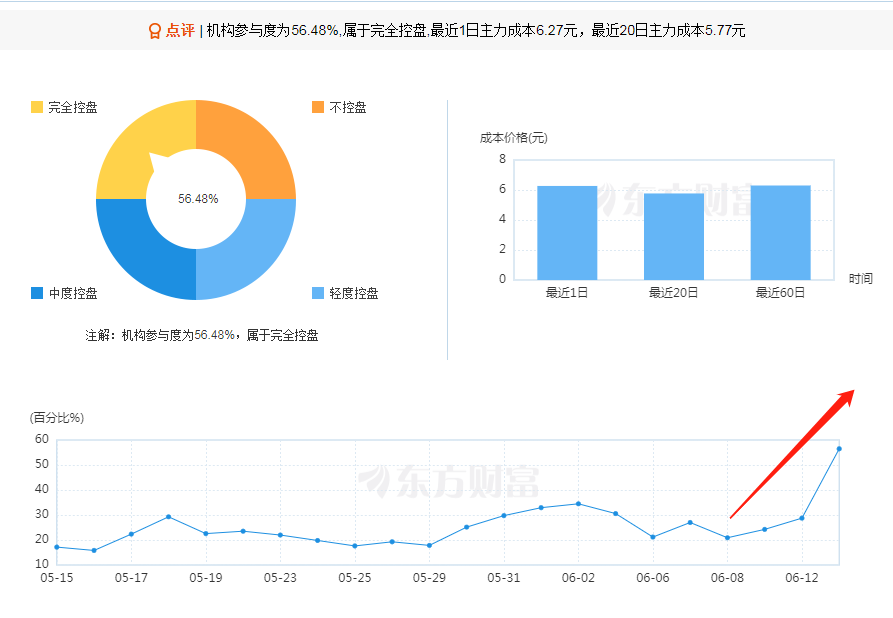This screenshot has height=618, width=893.
Task: Click the pie chart center showing 56.48%
Action: [196, 198]
